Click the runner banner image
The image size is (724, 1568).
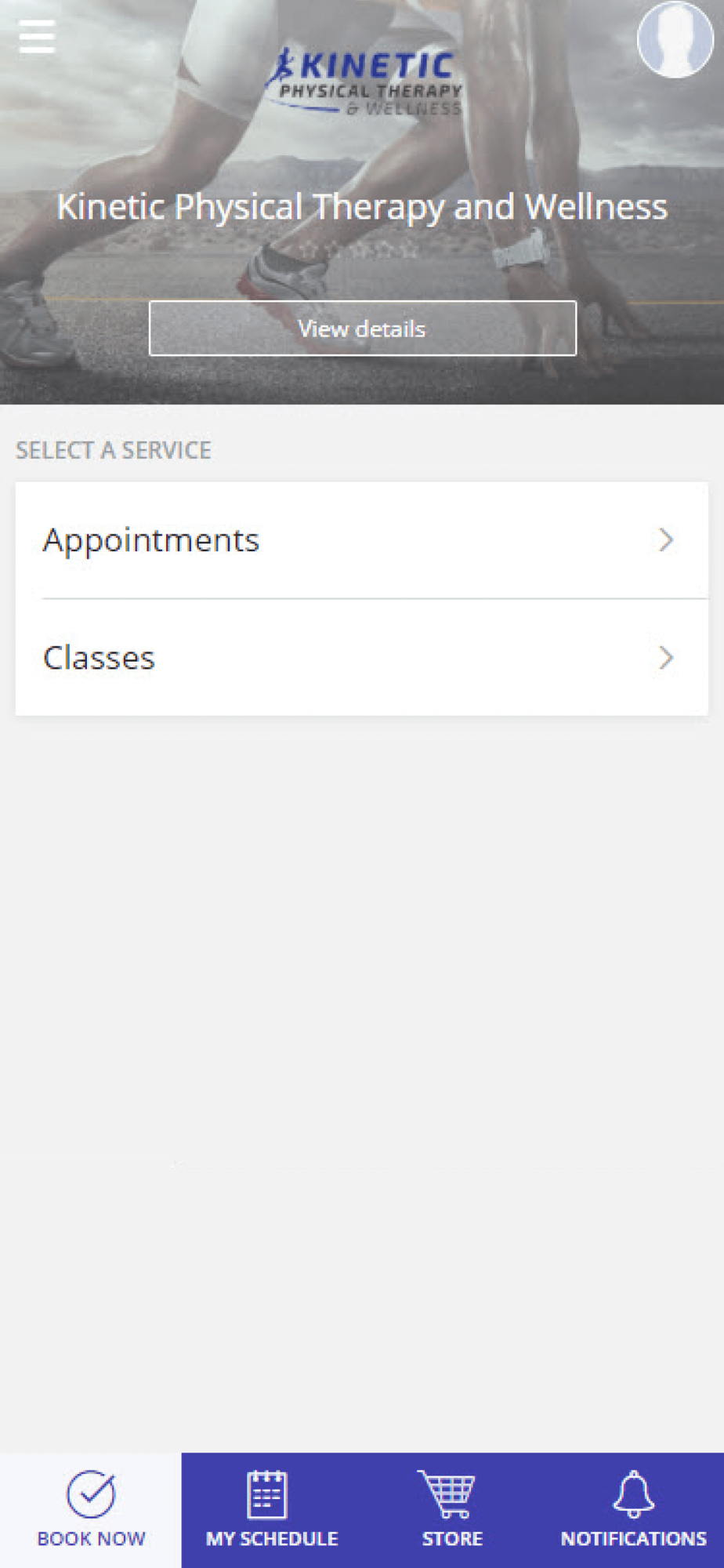pos(362,202)
